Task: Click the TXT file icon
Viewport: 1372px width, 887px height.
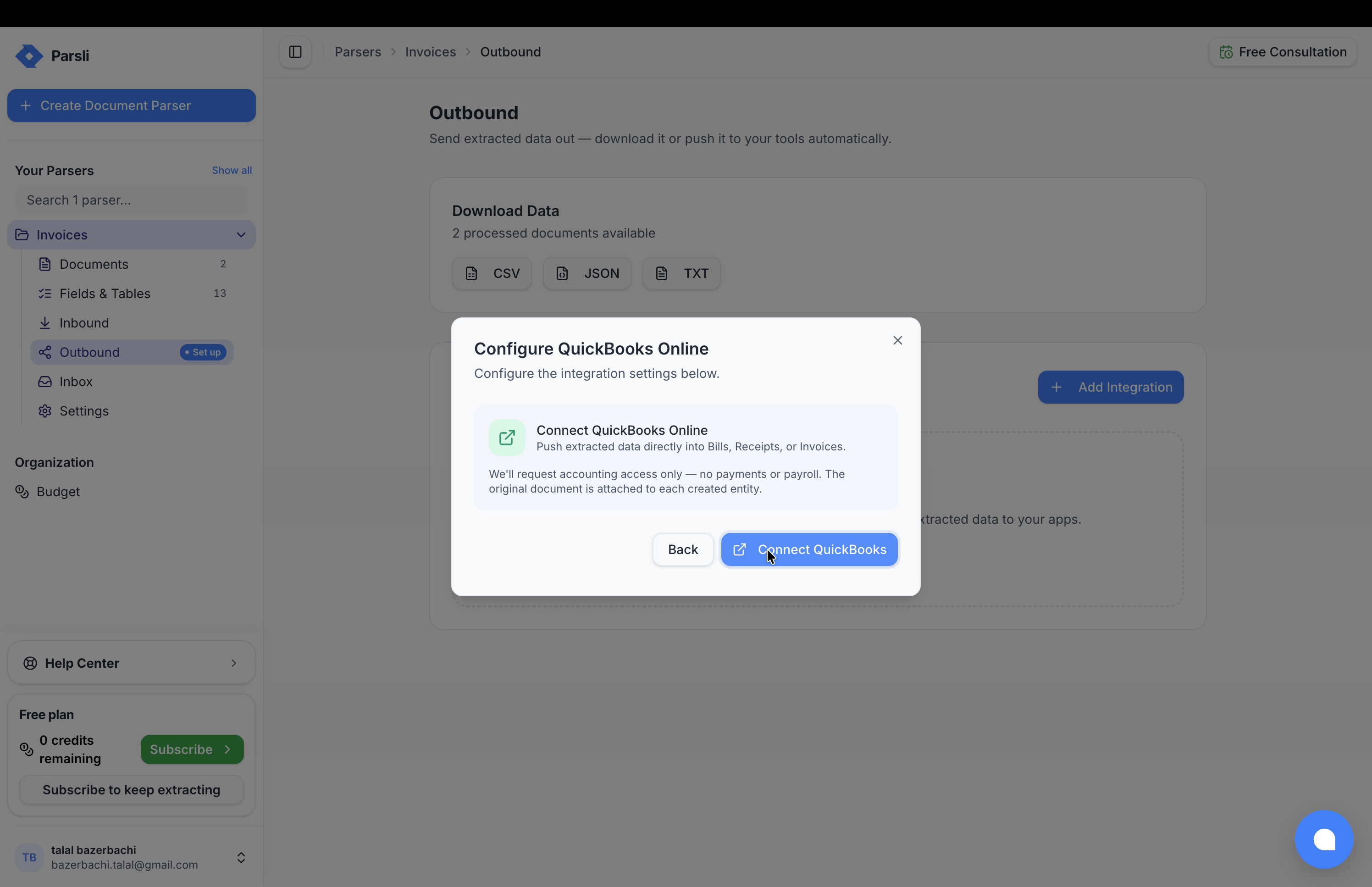Action: click(662, 274)
